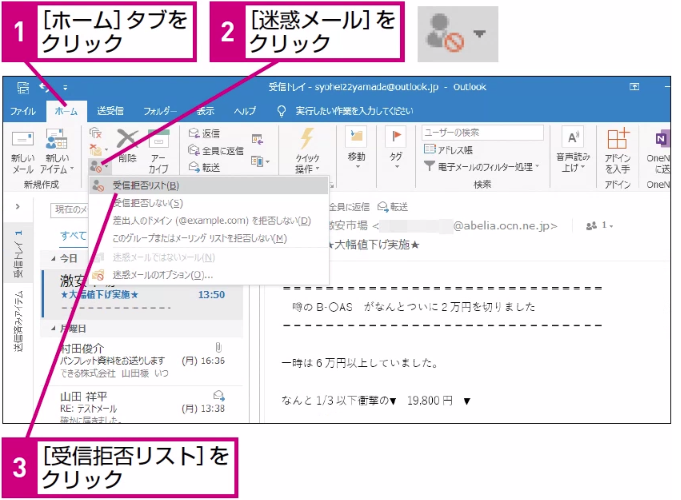This screenshot has height=500, width=681.
Task: Click the 音声読み上げ read aloud icon
Action: [x=573, y=138]
